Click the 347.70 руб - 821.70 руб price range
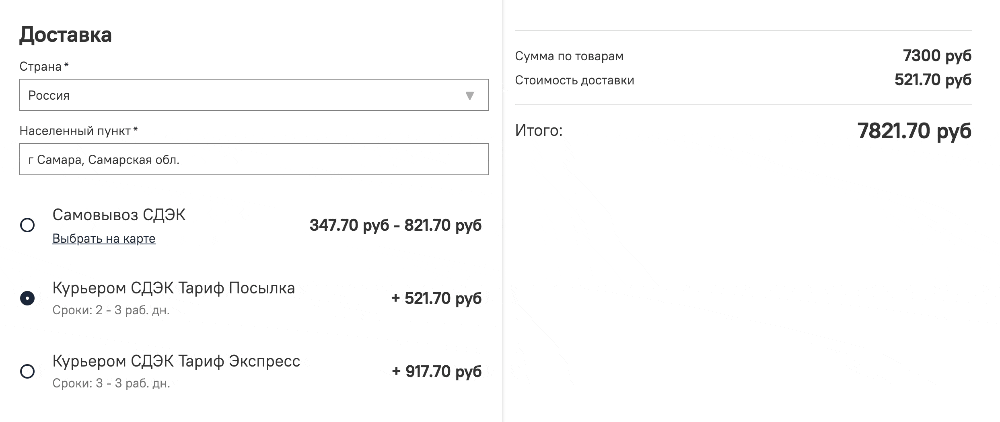 395,225
